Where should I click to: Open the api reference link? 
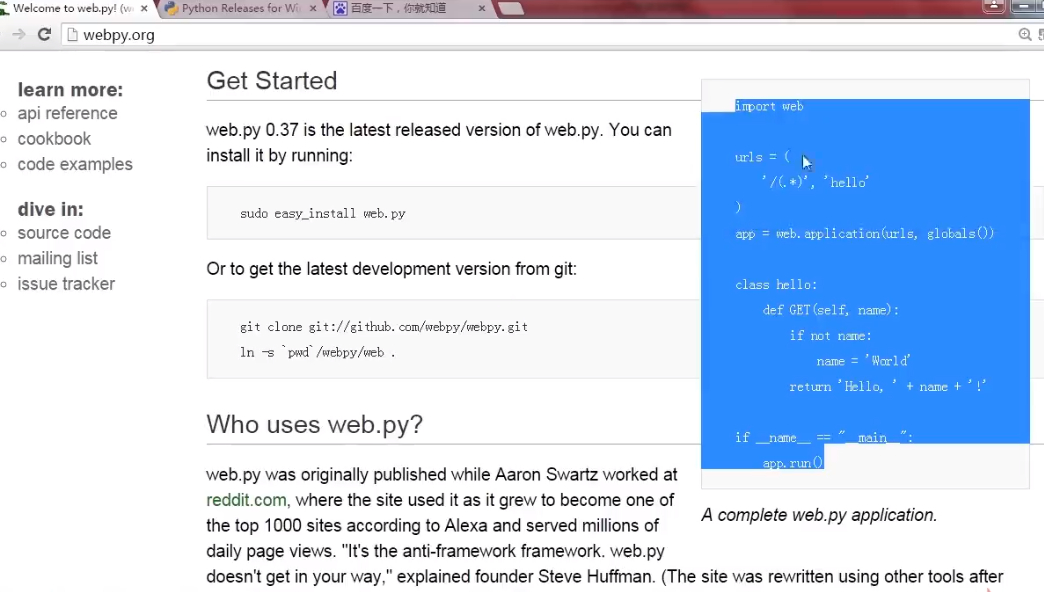(67, 113)
